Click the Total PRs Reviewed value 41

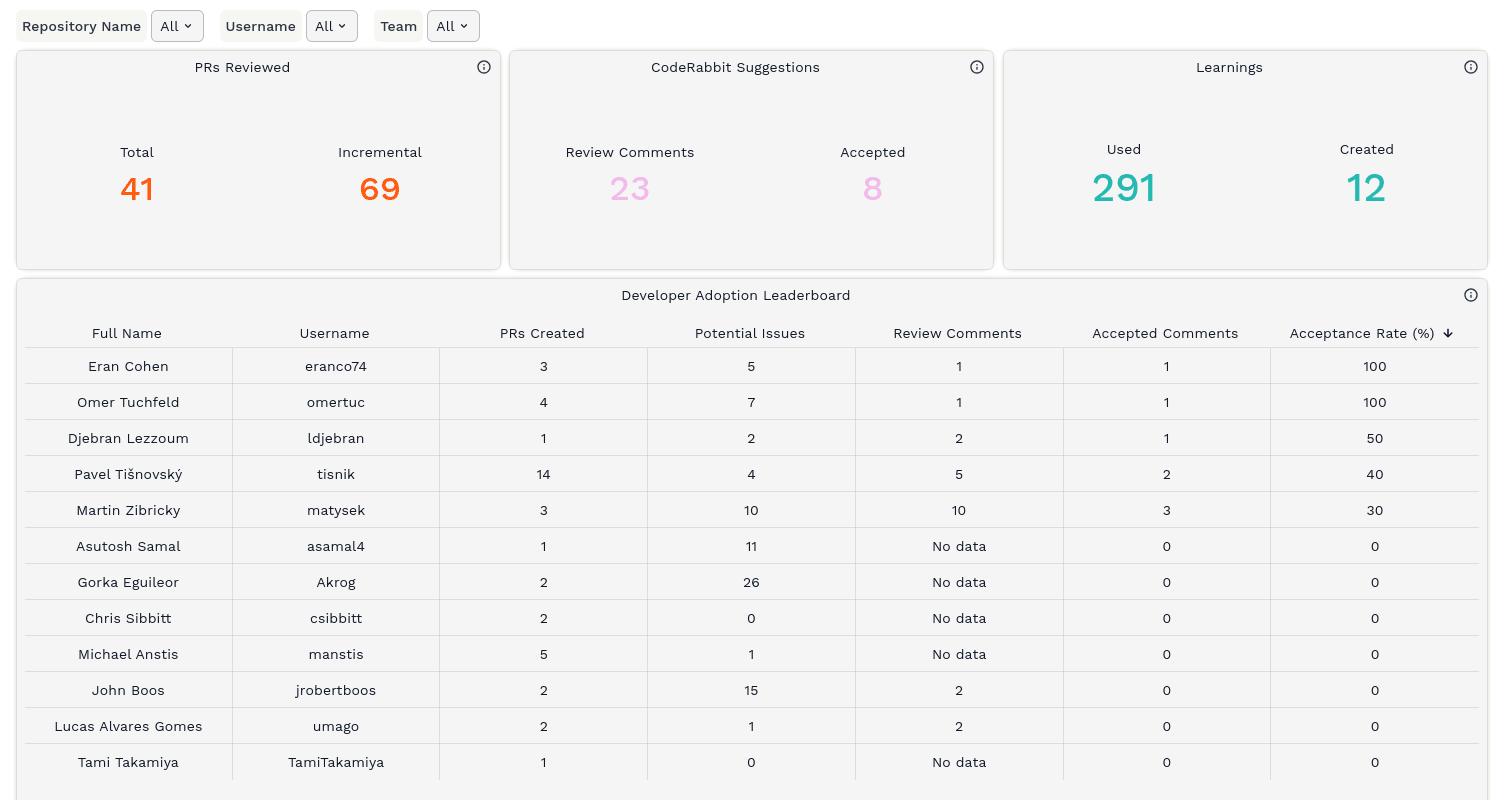pyautogui.click(x=137, y=189)
